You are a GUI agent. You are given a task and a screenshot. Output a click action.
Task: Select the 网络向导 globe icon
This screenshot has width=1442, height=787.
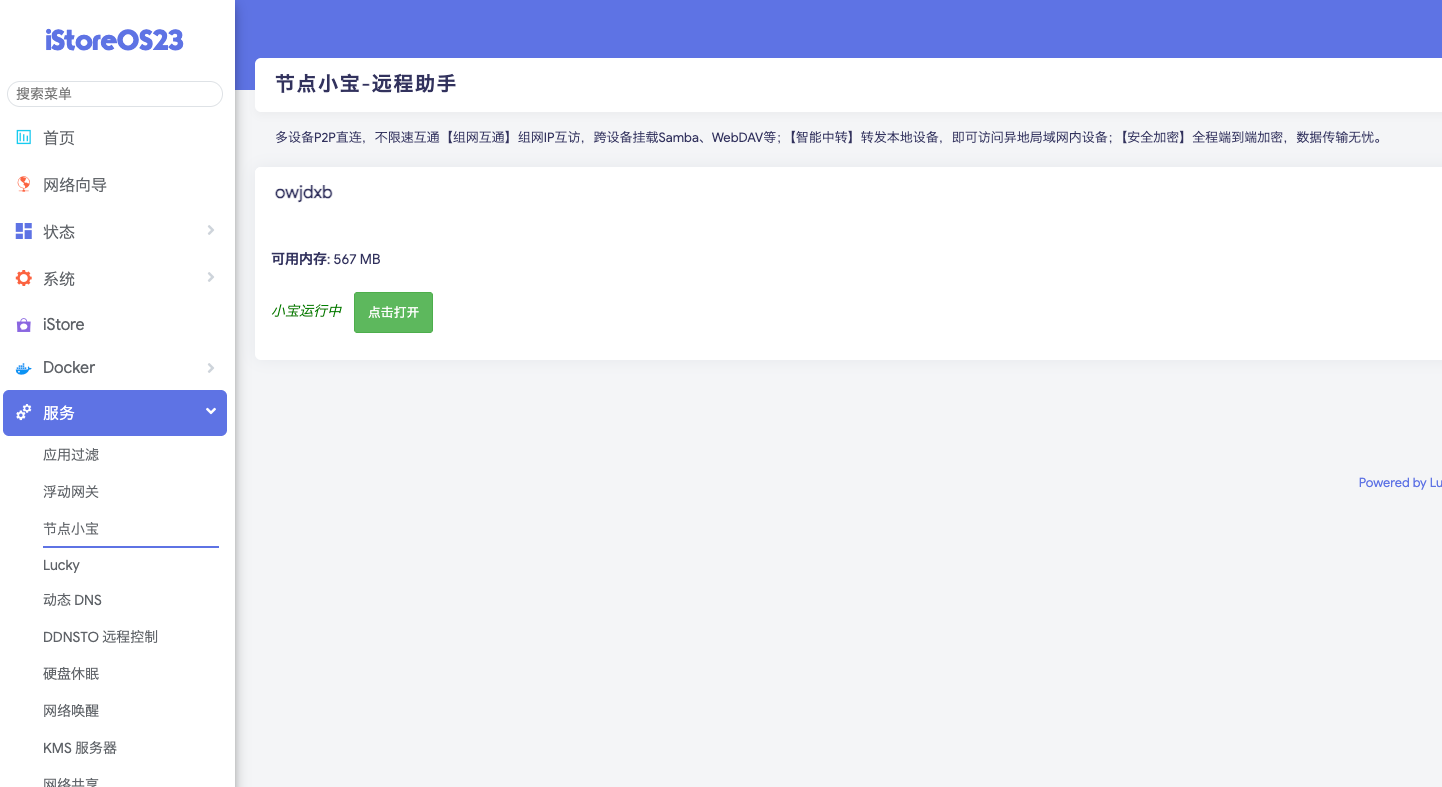[x=23, y=184]
